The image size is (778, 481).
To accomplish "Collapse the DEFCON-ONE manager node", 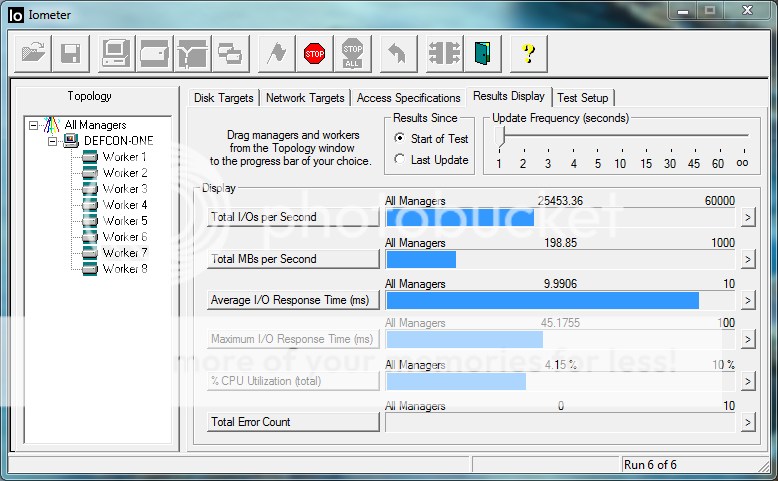I will tap(53, 141).
